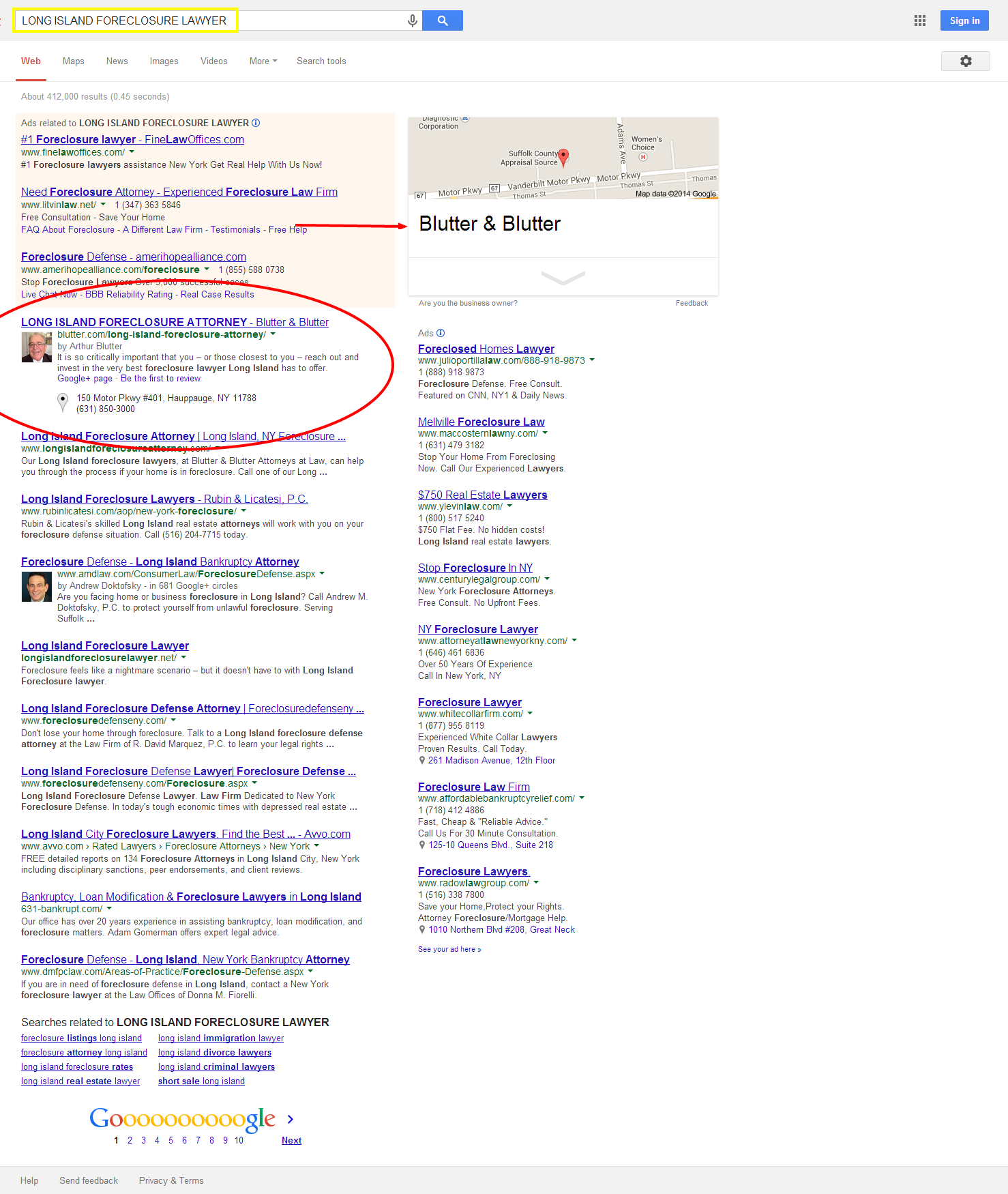Open dropdown arrow next to www.litvinlaw.net
Screen dimensions: 1008x1194
click(103, 205)
